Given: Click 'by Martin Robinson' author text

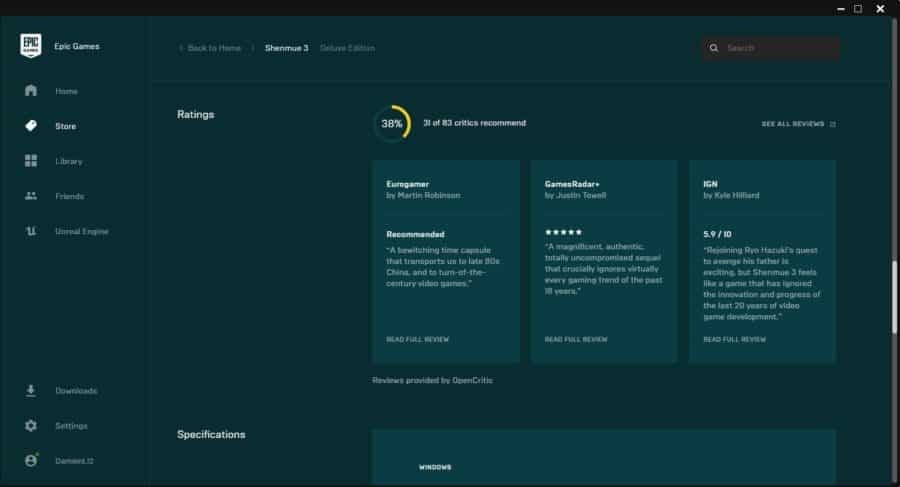Looking at the screenshot, I should point(423,195).
